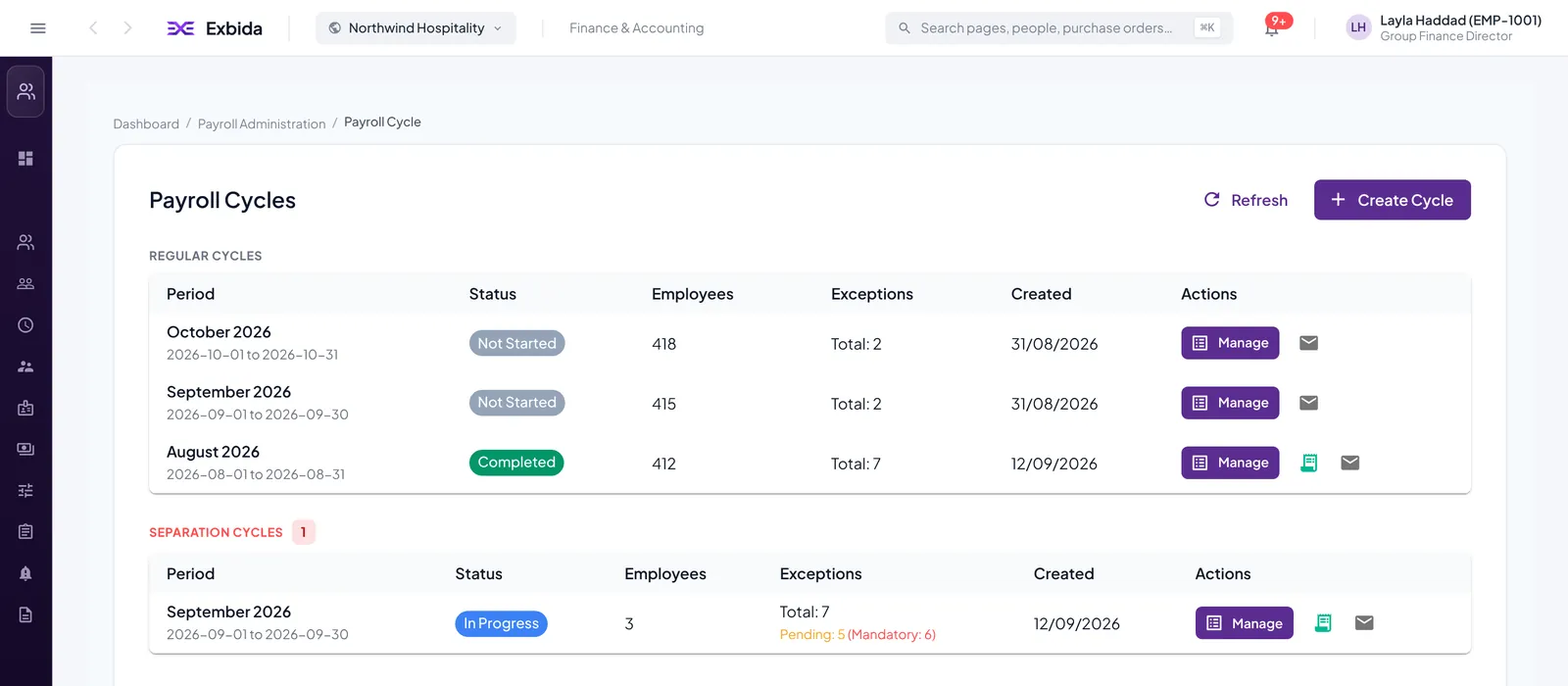Open the green receipt icon in separation cycle
The width and height of the screenshot is (1568, 686).
pos(1323,623)
